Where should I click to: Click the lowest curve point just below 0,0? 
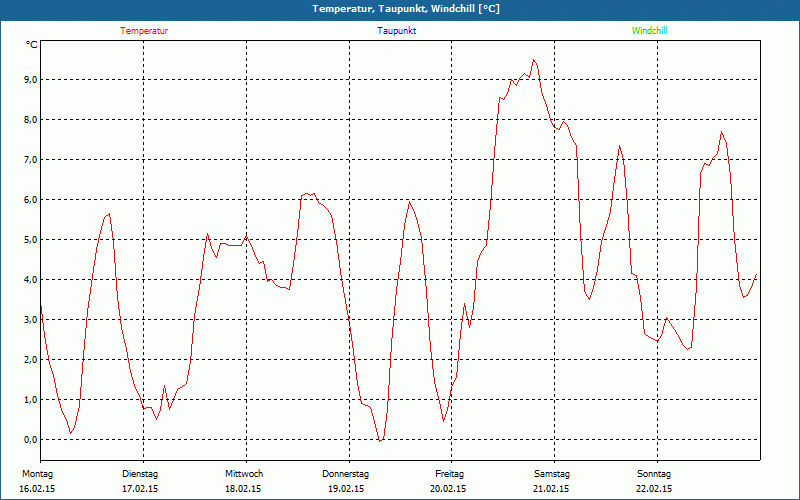(380, 440)
